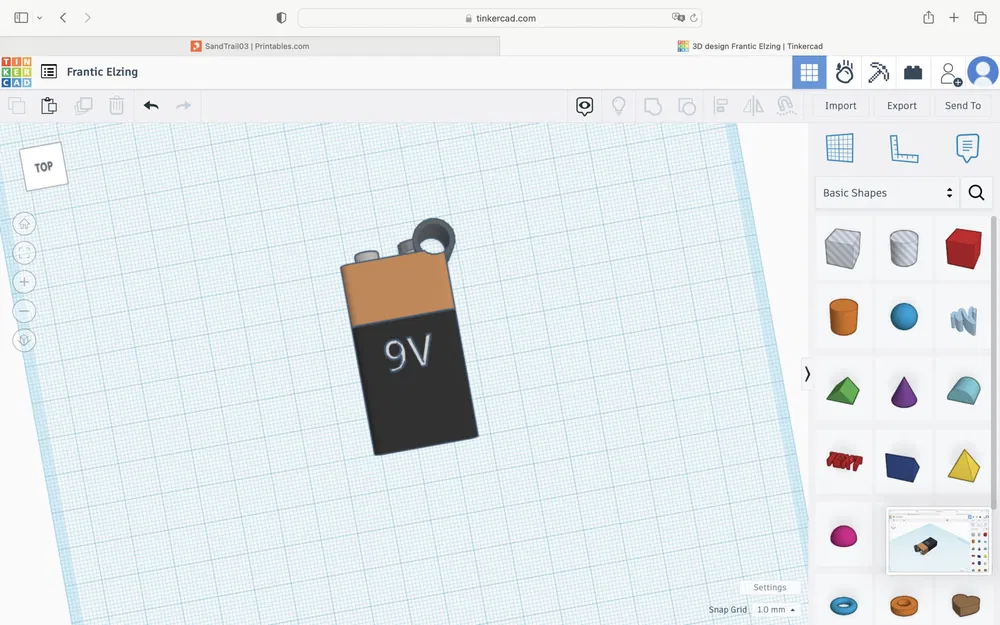
Task: Open the Notes tool icon
Action: click(x=967, y=148)
